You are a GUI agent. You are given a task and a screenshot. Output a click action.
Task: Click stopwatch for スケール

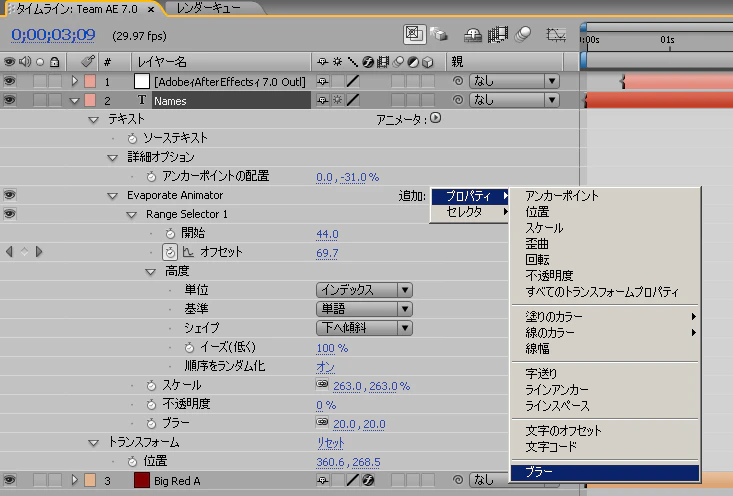point(151,386)
